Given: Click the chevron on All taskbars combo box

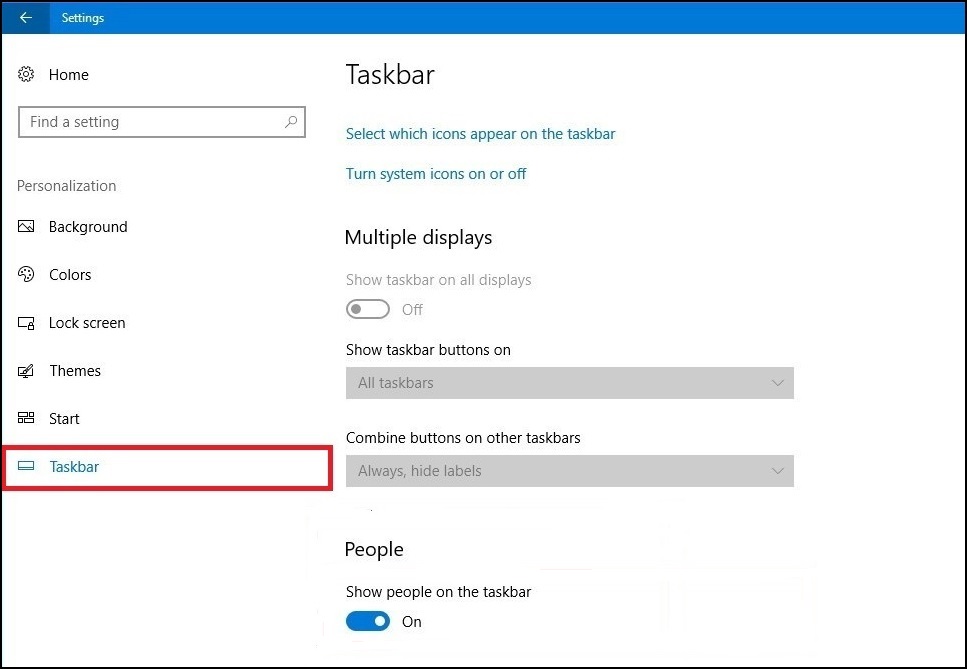Looking at the screenshot, I should point(777,383).
